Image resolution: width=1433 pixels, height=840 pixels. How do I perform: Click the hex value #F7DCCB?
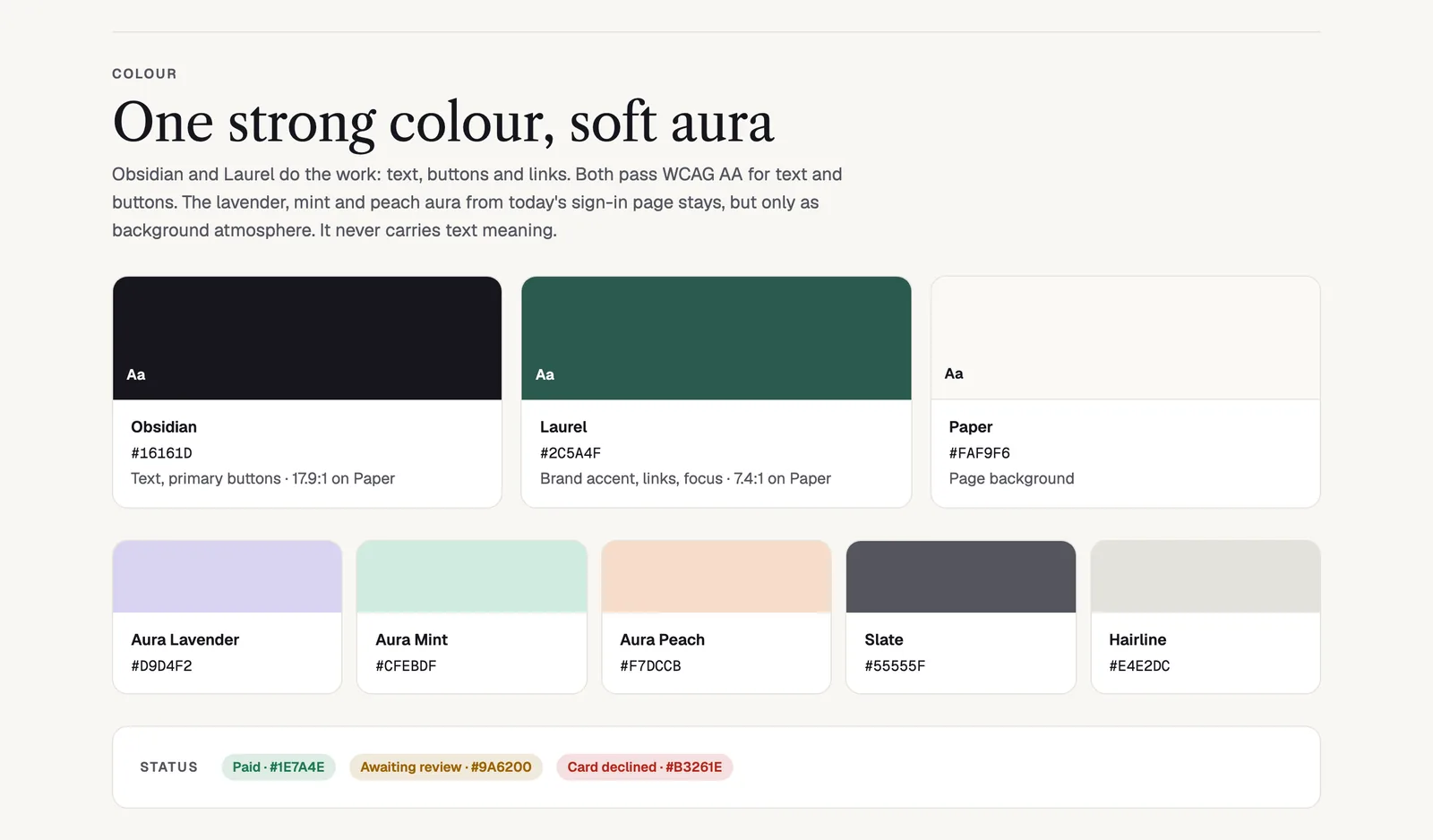(650, 666)
